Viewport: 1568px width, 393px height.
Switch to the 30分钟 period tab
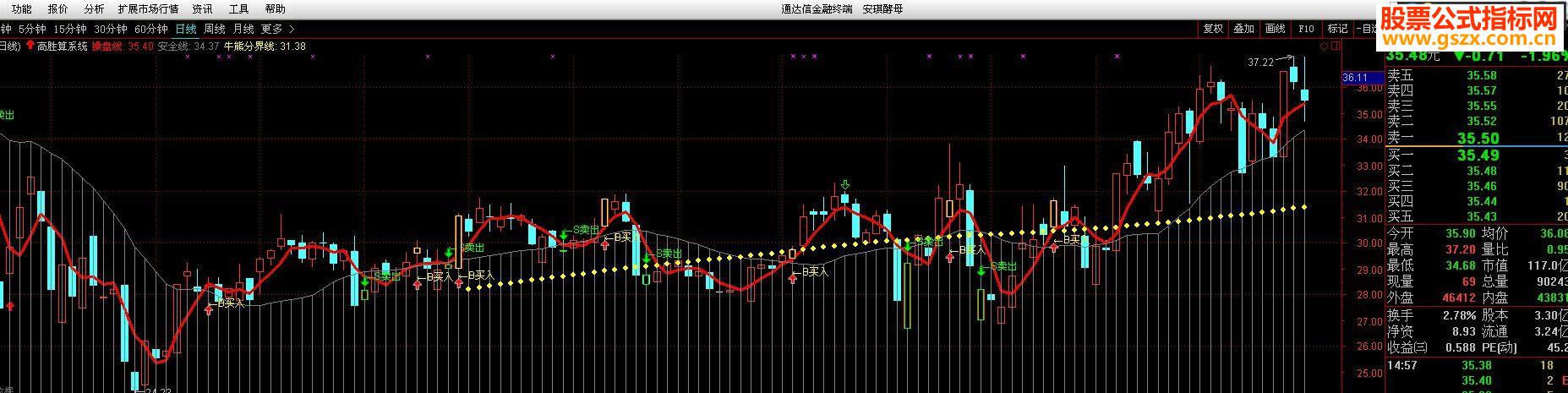[111, 29]
